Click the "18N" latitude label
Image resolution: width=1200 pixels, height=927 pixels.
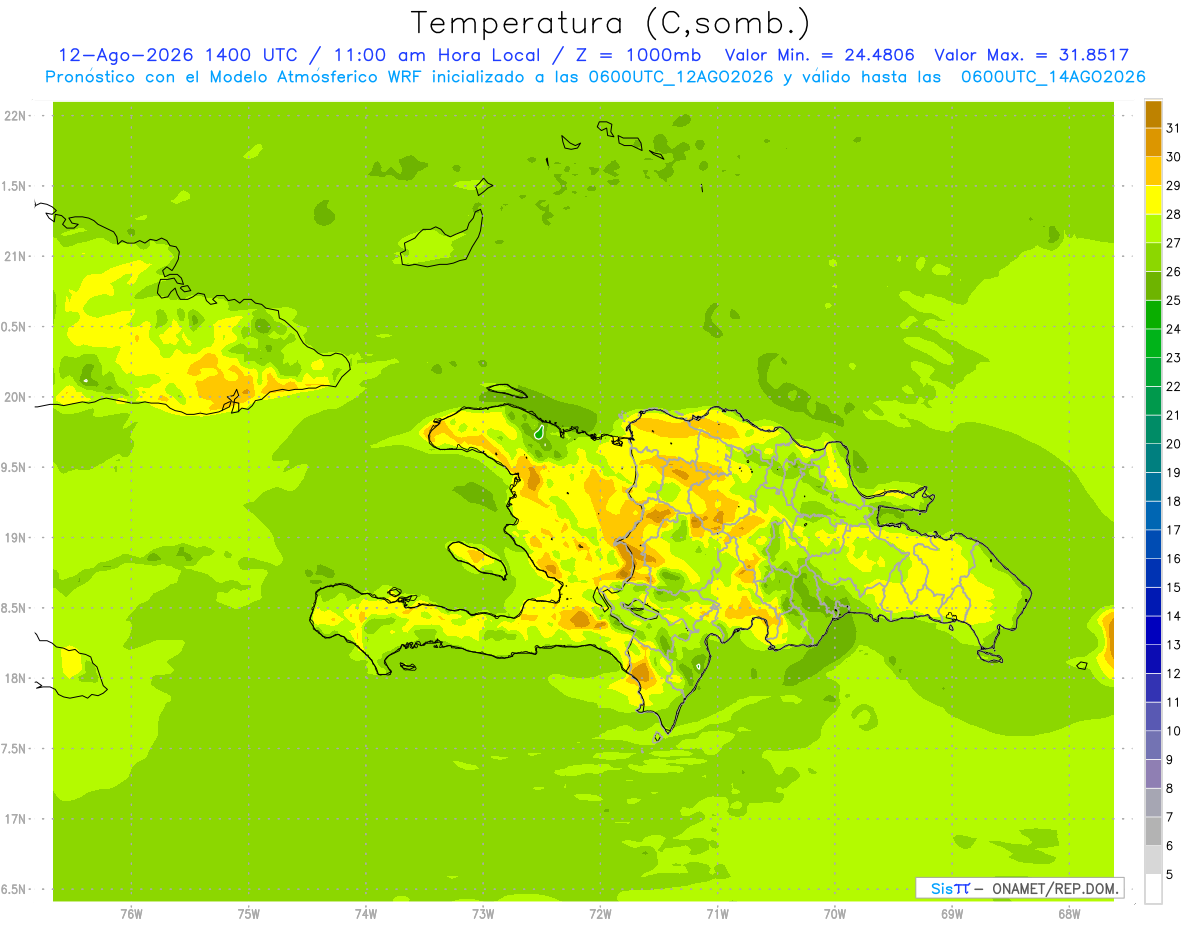[x=14, y=678]
